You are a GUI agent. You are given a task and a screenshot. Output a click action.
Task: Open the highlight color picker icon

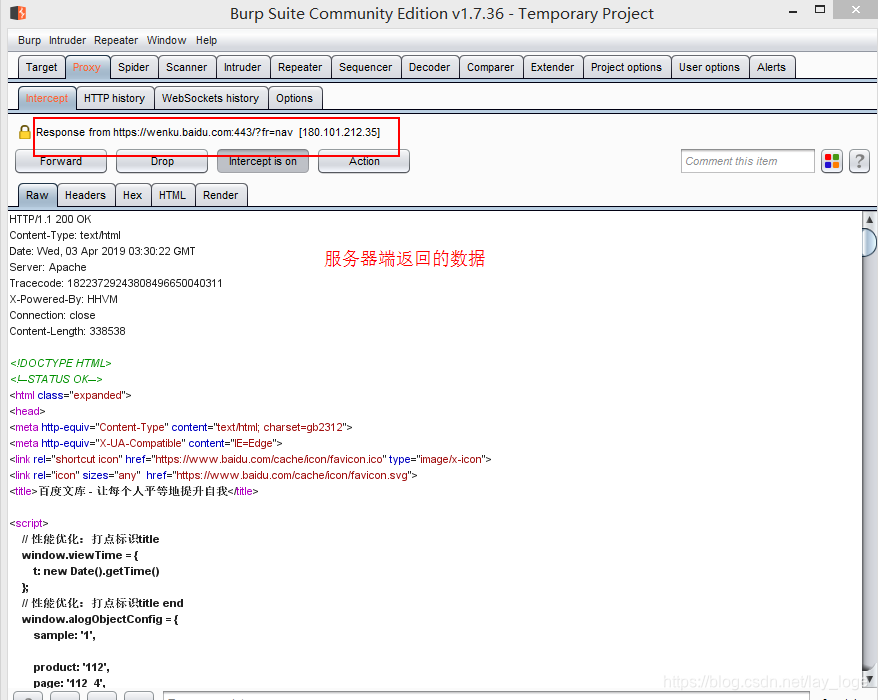tap(832, 161)
